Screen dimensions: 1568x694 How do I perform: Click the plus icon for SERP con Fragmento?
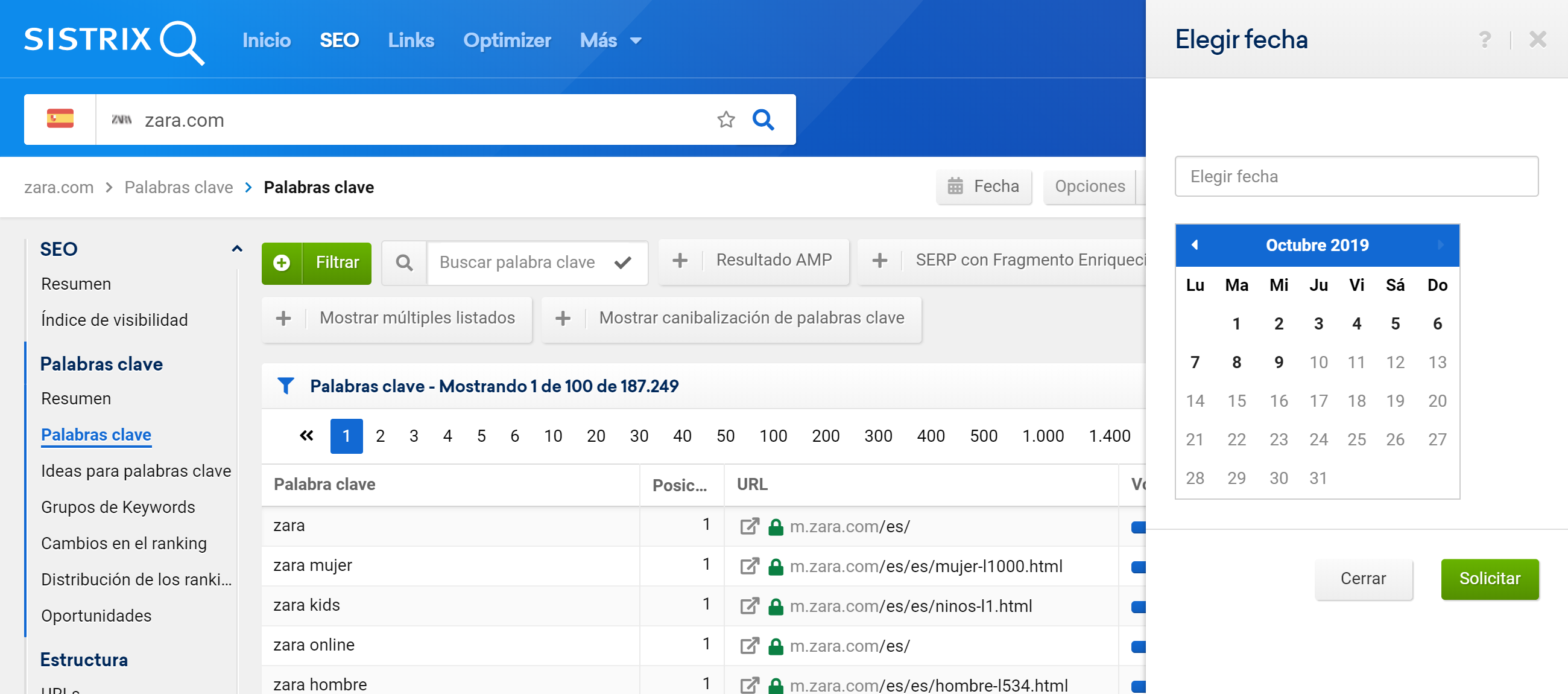coord(879,261)
